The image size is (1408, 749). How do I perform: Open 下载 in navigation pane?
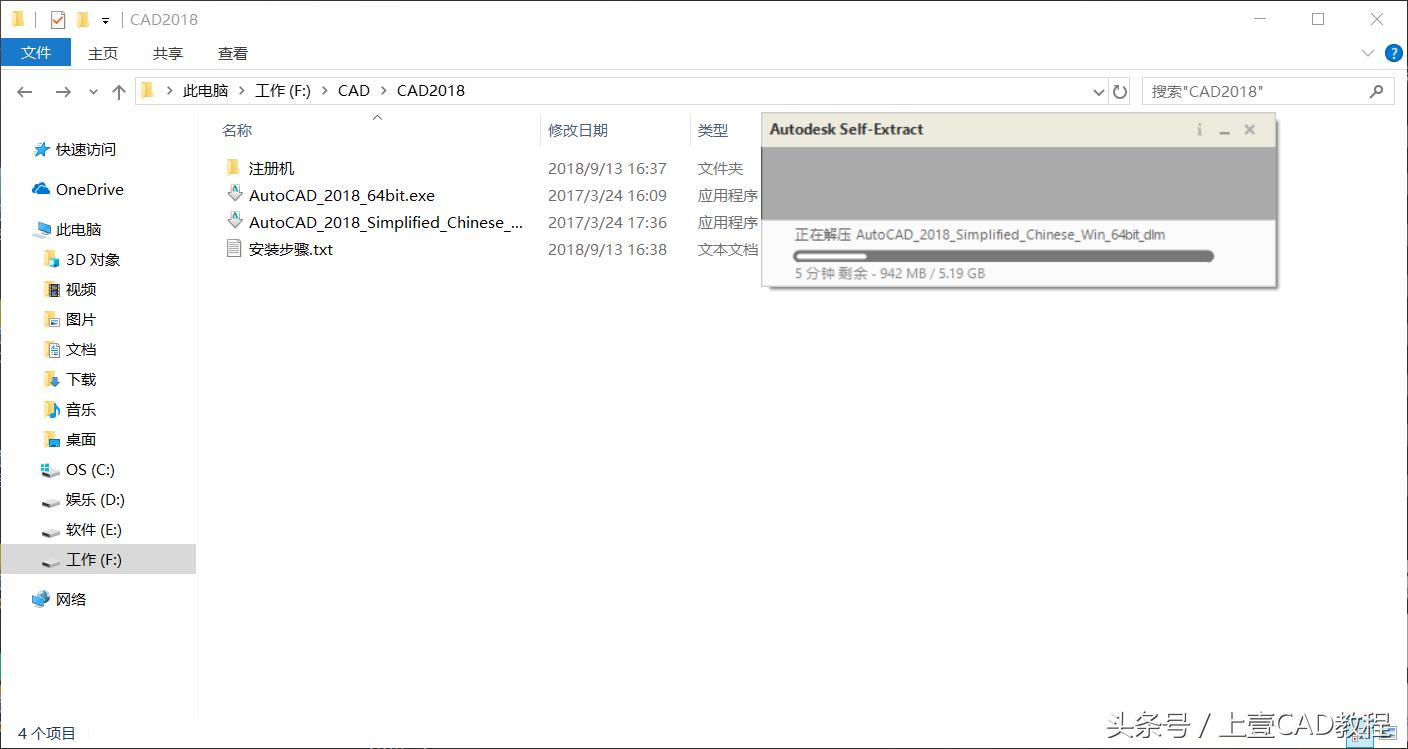[81, 379]
